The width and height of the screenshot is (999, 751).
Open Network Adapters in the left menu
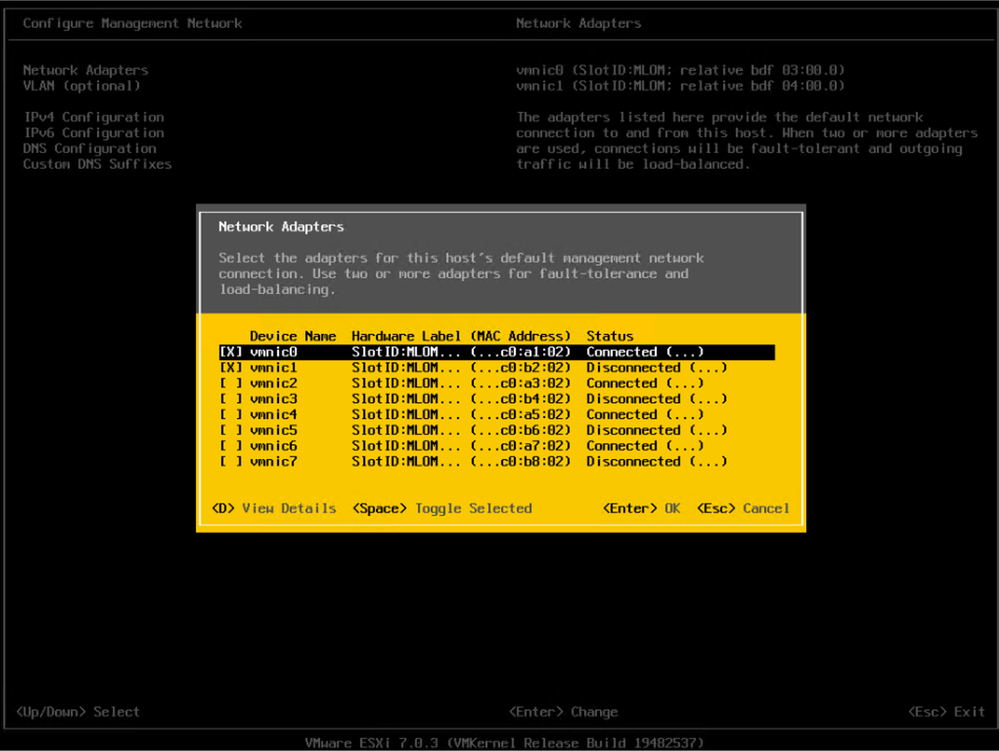pyautogui.click(x=85, y=70)
